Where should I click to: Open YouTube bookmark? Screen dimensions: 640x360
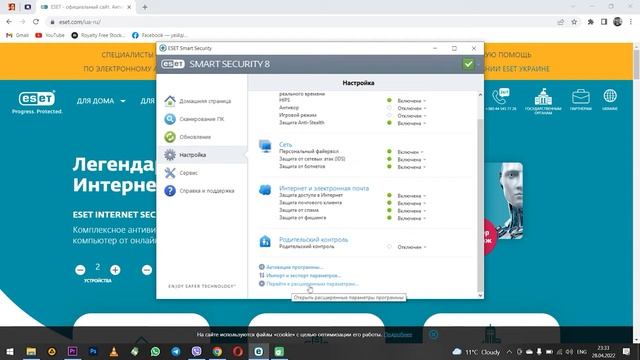[x=50, y=35]
